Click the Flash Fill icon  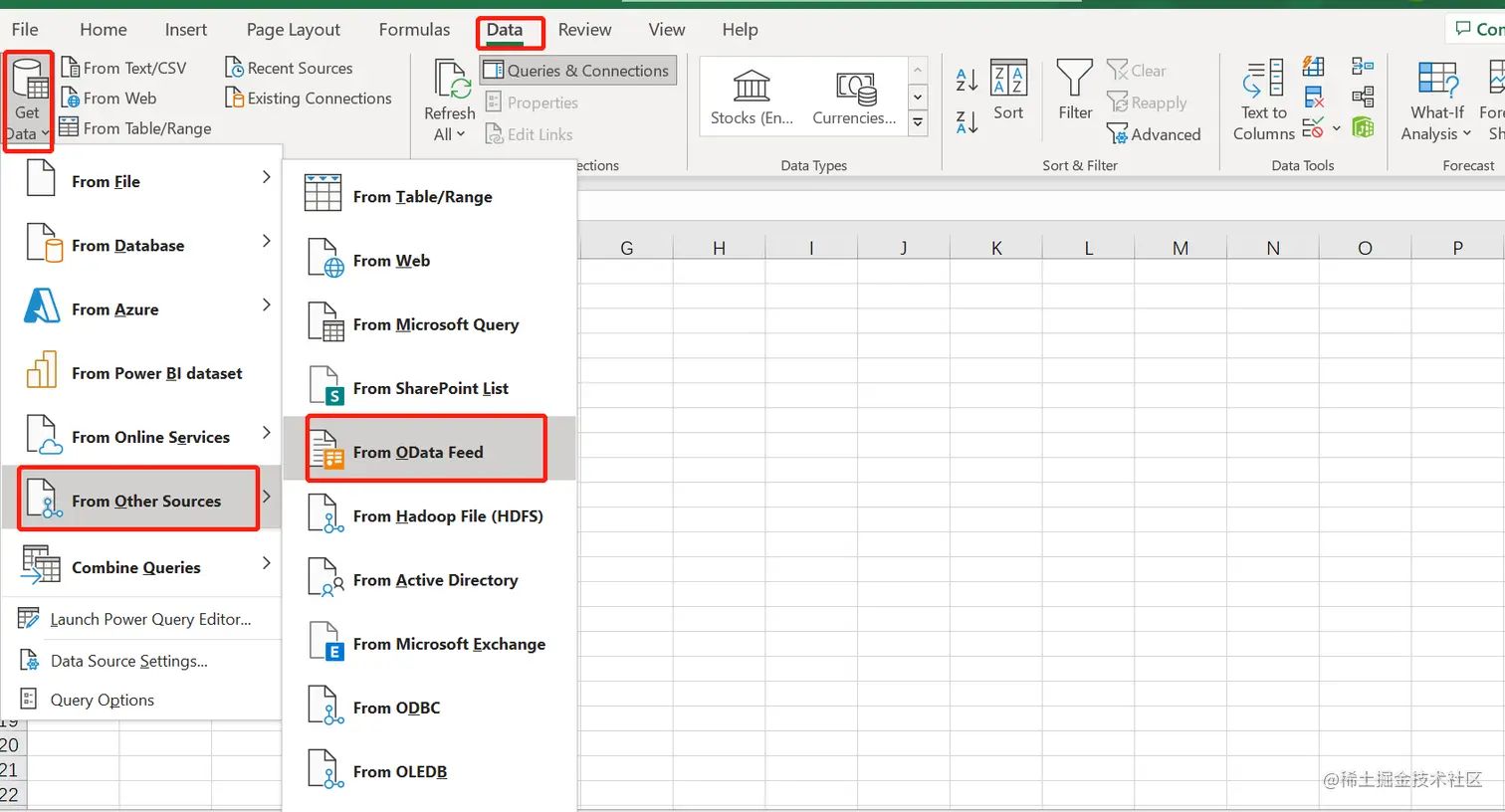(1314, 68)
